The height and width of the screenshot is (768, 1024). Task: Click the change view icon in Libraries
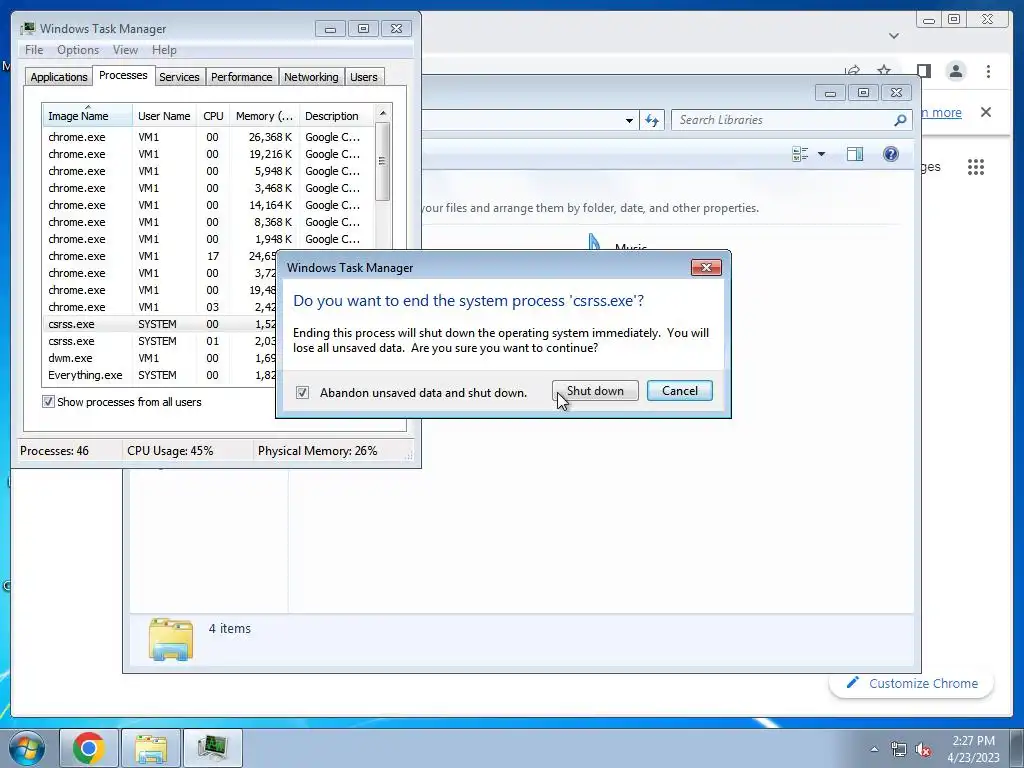click(x=800, y=154)
